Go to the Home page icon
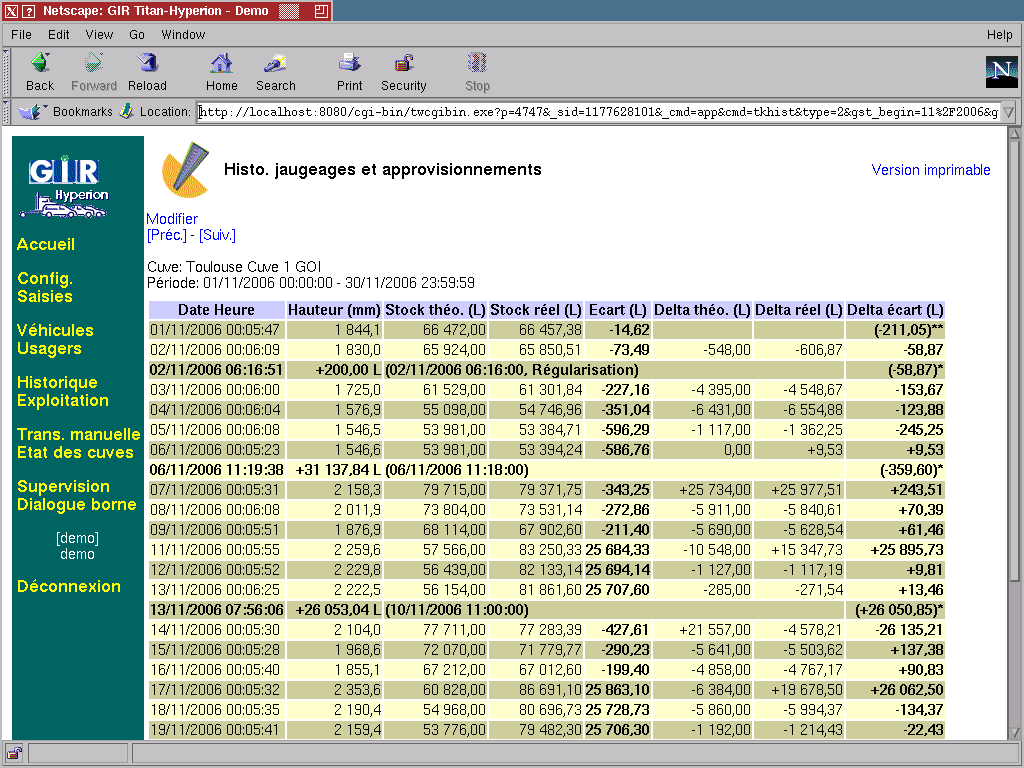Image resolution: width=1024 pixels, height=768 pixels. [221, 63]
